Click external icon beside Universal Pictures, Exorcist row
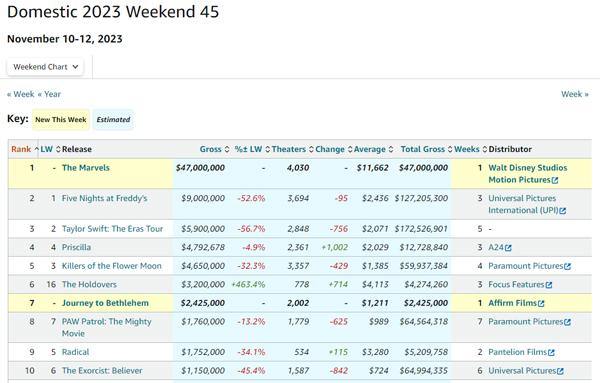600x383 pixels. pyautogui.click(x=560, y=372)
